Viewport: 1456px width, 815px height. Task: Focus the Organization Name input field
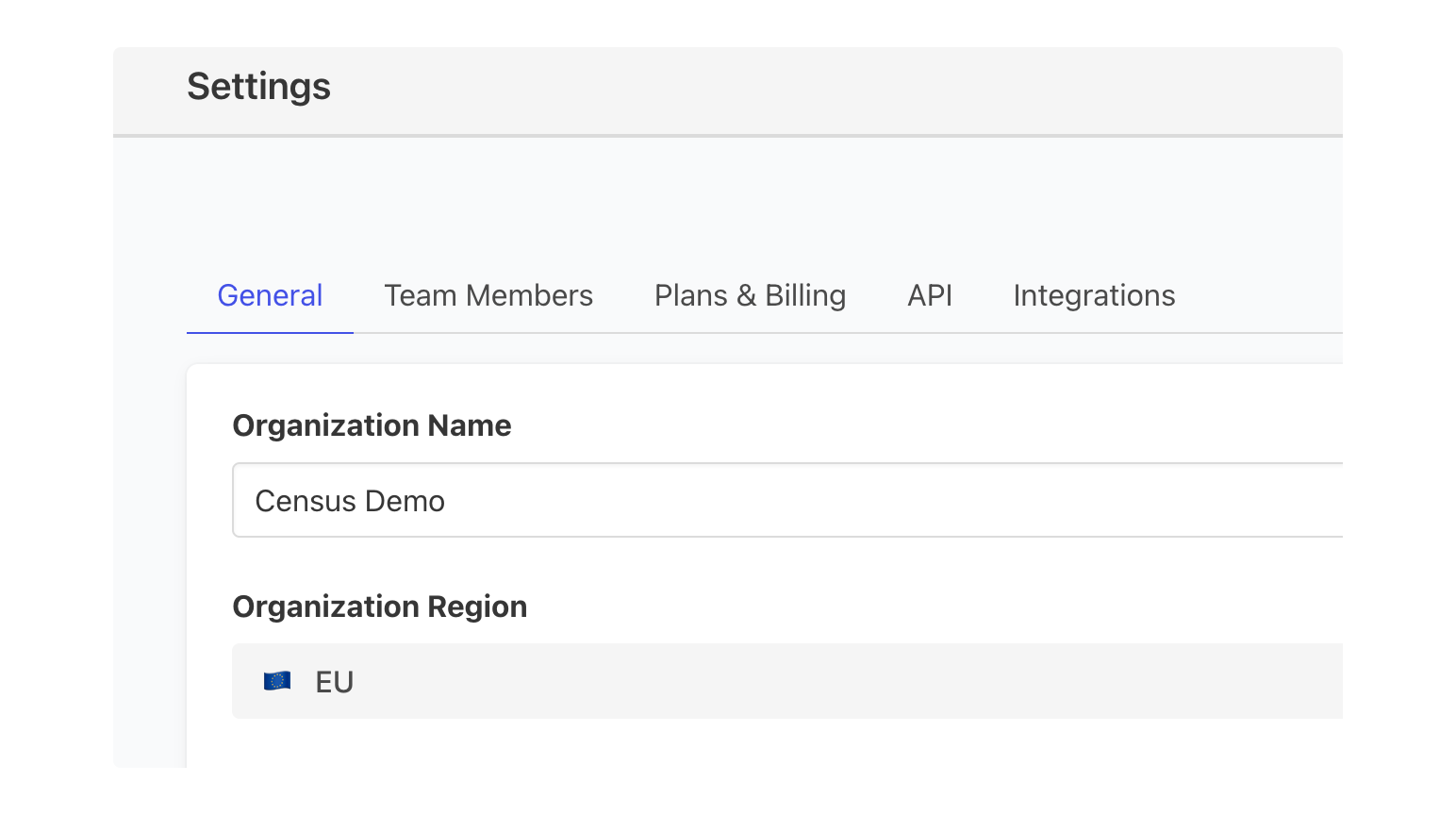(786, 500)
